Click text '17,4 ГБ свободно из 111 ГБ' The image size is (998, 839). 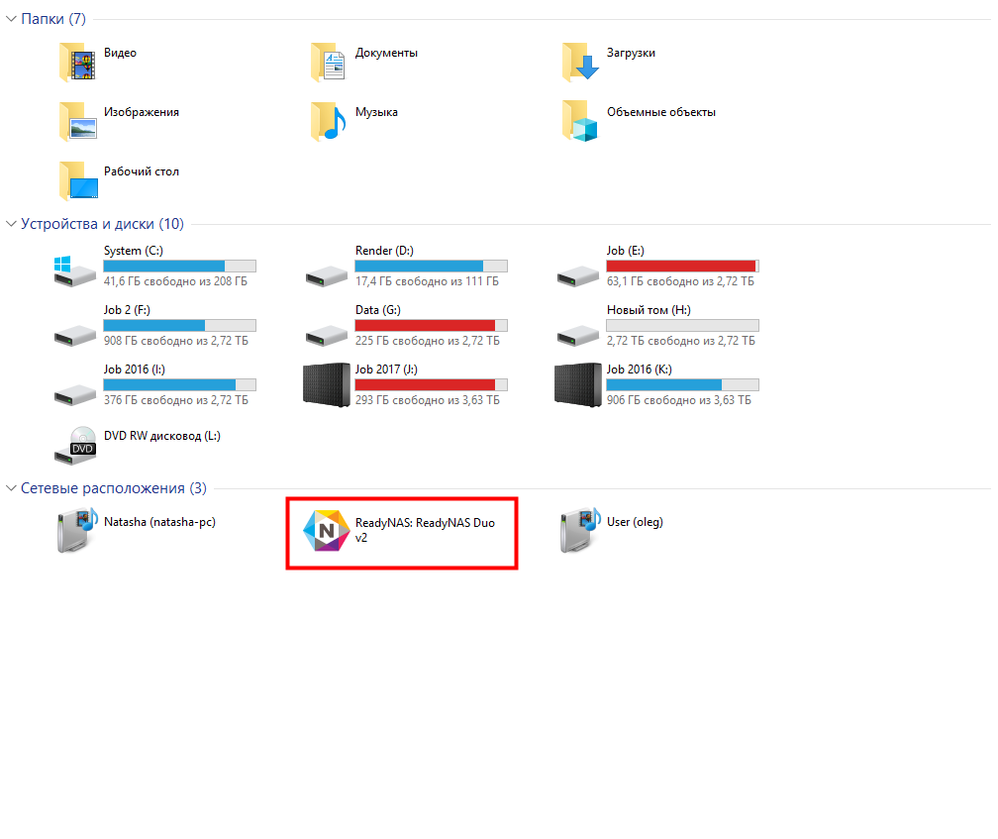click(427, 281)
